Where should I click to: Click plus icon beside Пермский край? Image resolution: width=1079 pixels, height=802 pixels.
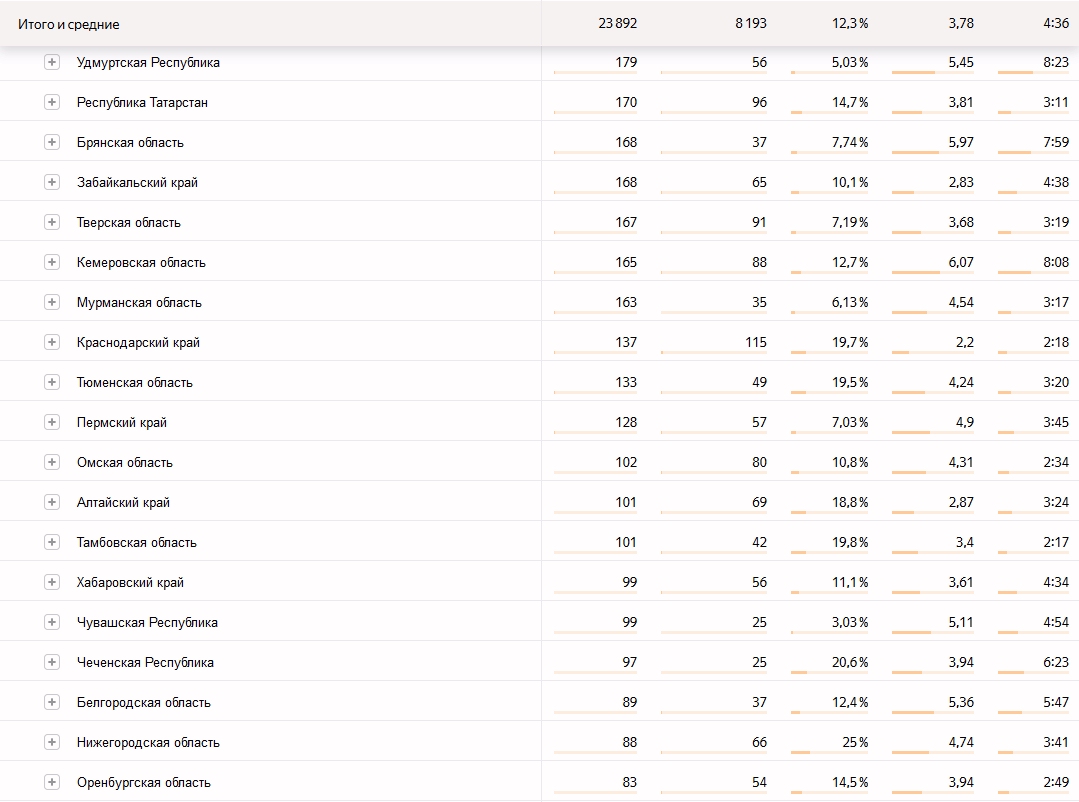click(x=52, y=422)
